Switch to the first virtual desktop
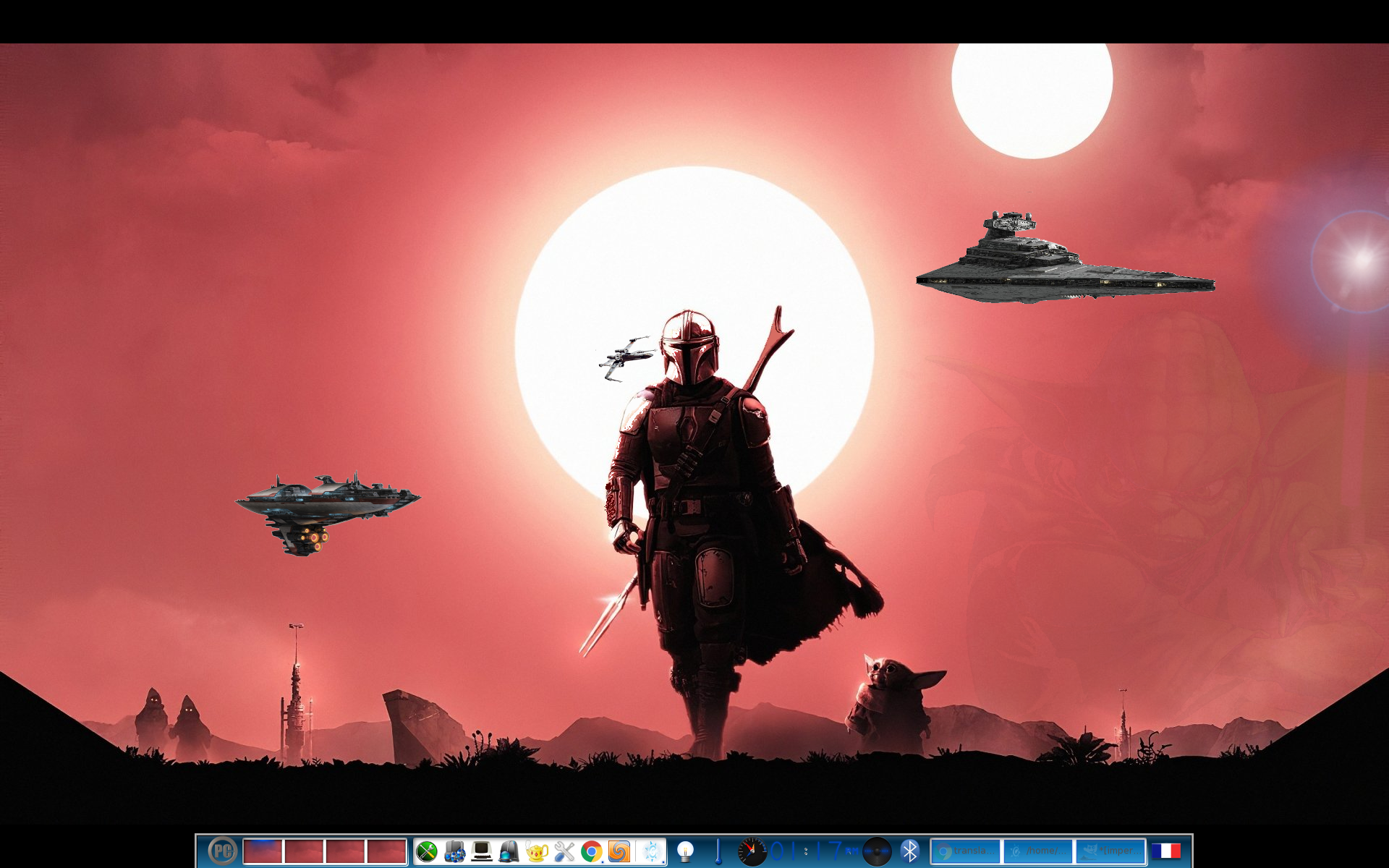Screen dimensions: 1389x868 point(263,851)
